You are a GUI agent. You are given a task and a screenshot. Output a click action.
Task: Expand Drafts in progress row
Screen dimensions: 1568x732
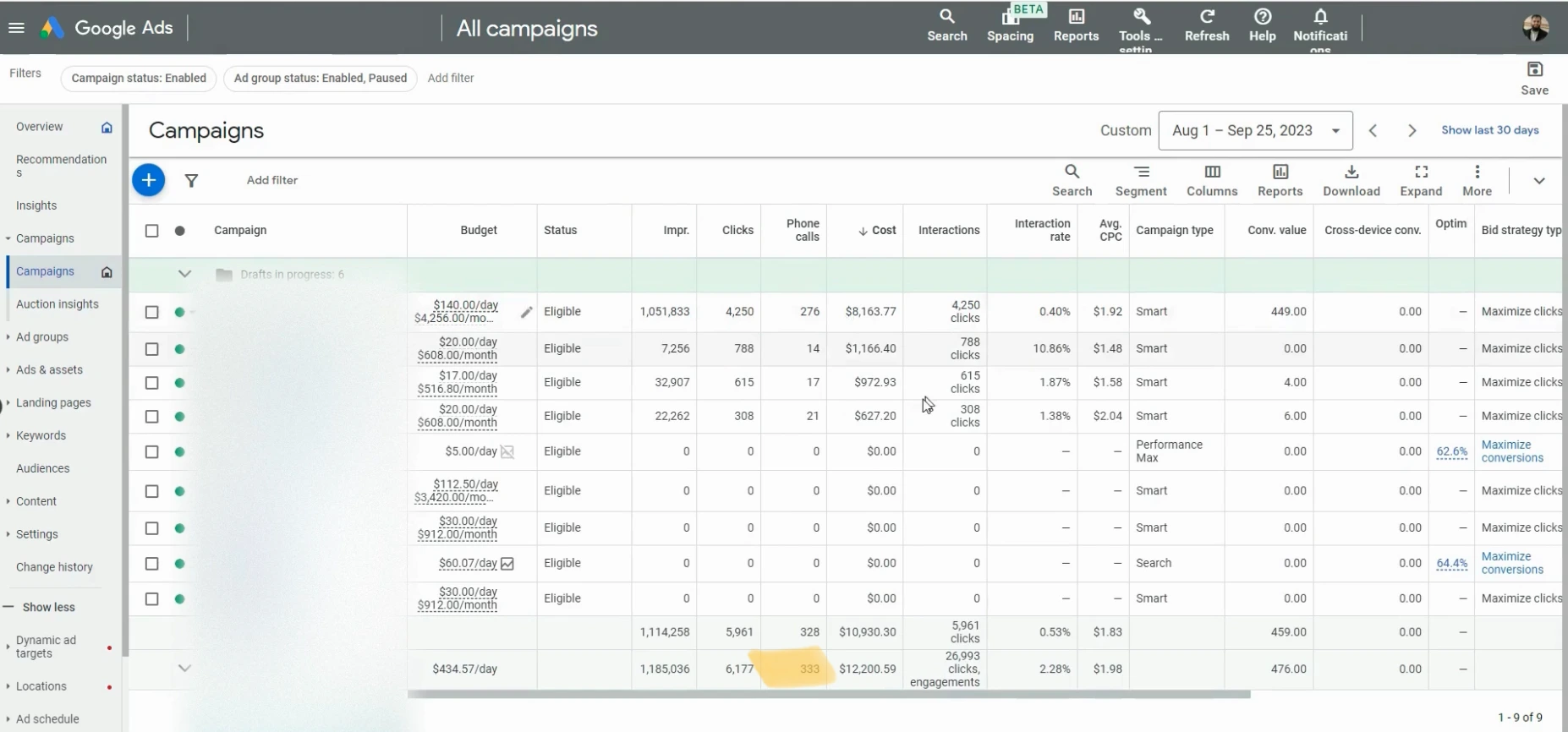[x=184, y=274]
